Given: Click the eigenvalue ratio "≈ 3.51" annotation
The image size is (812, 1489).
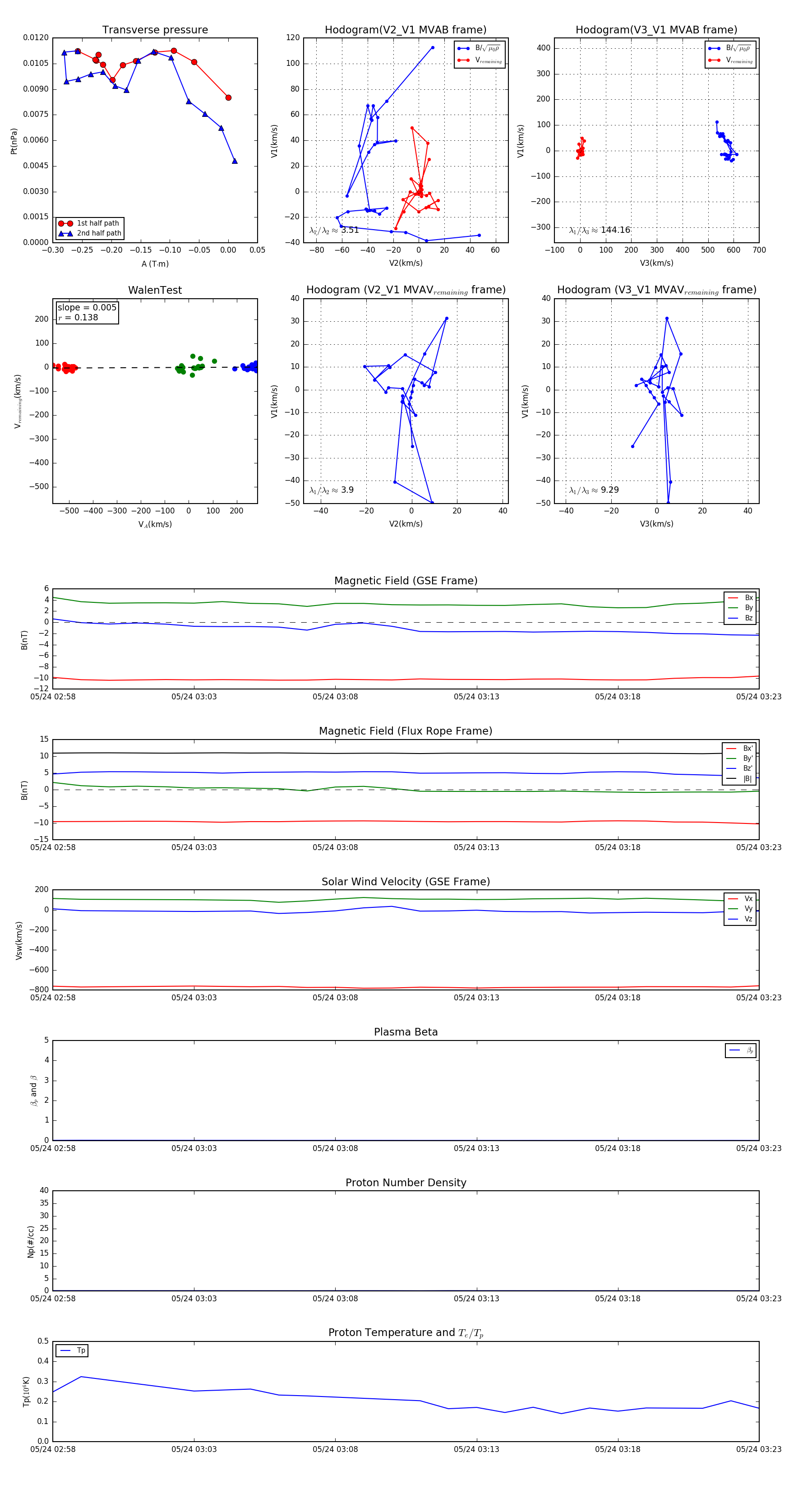Looking at the screenshot, I should point(334,230).
